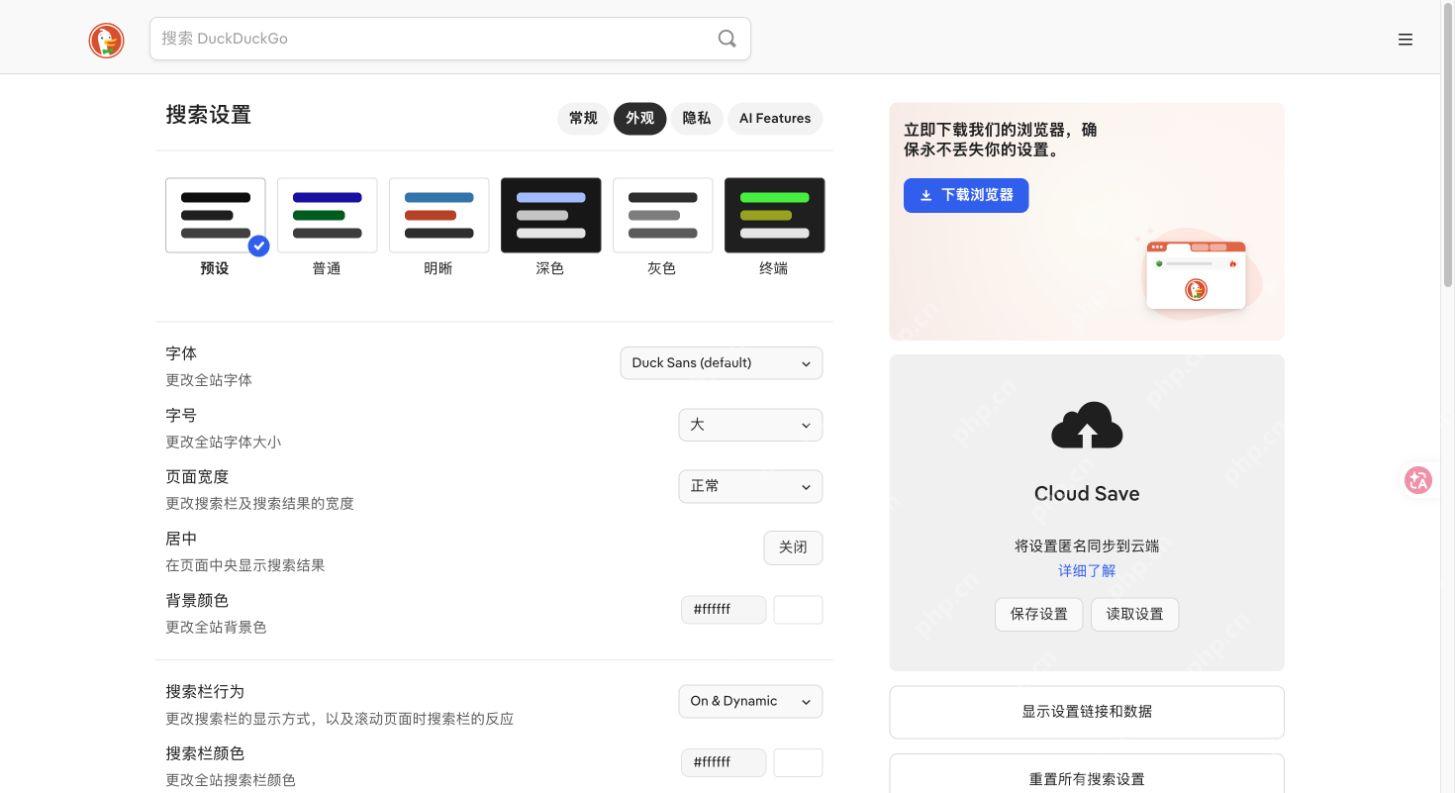The width and height of the screenshot is (1455, 793).
Task: Click the Cloud Save upload cloud icon
Action: point(1087,426)
